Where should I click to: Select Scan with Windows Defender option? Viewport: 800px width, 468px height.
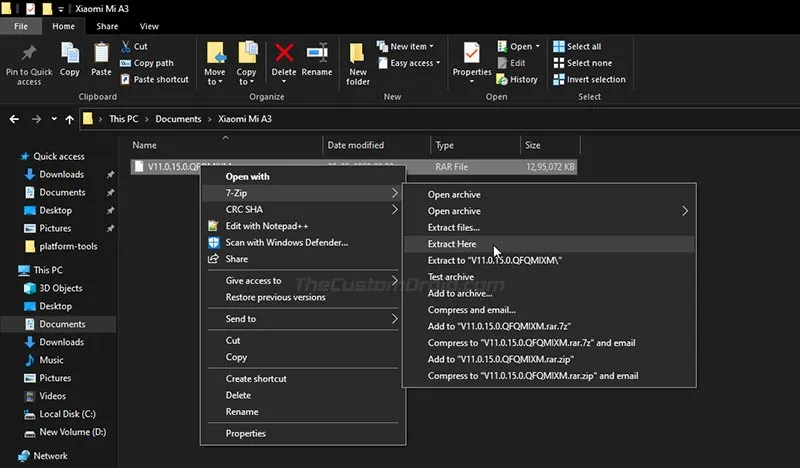[x=286, y=242]
